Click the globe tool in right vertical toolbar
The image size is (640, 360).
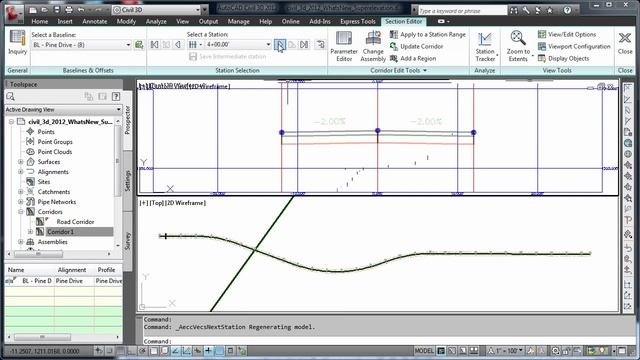point(628,143)
